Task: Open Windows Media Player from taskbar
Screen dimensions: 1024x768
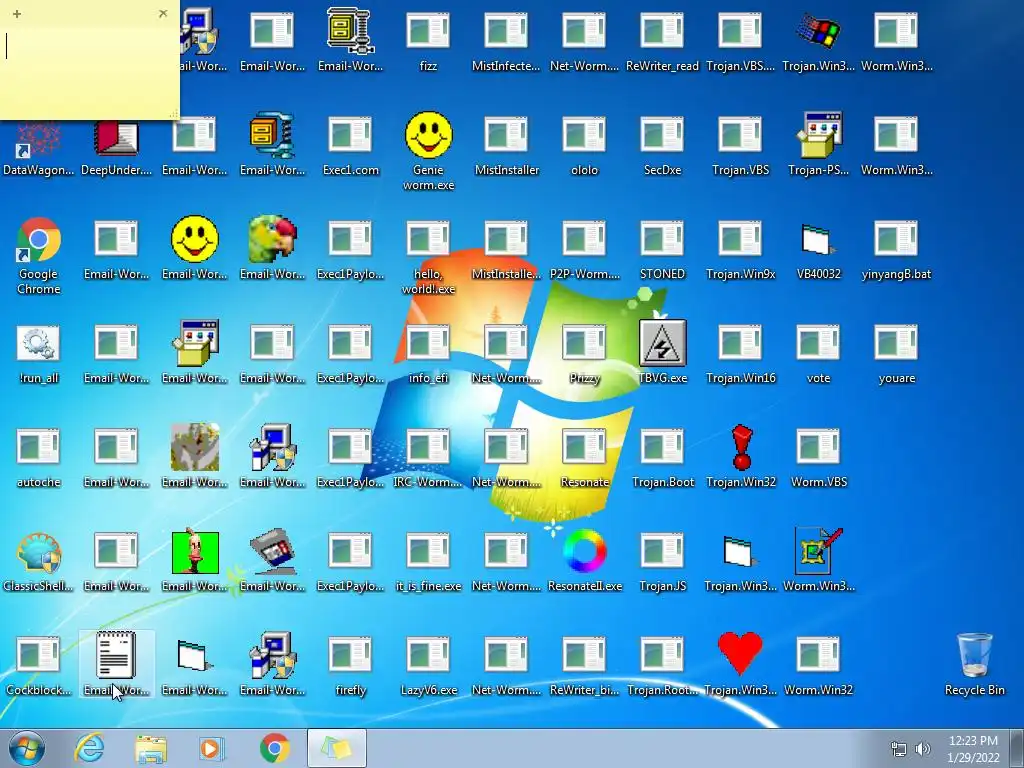Action: click(212, 748)
